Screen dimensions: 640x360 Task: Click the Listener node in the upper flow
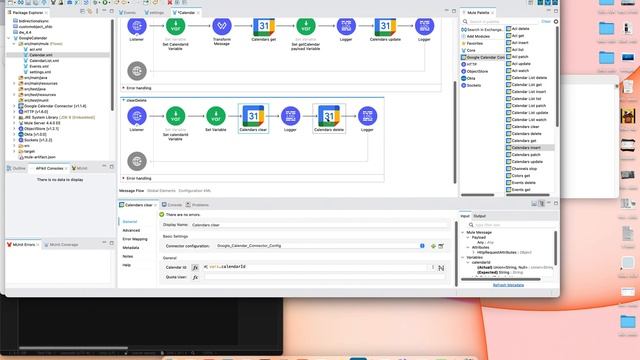(x=137, y=26)
